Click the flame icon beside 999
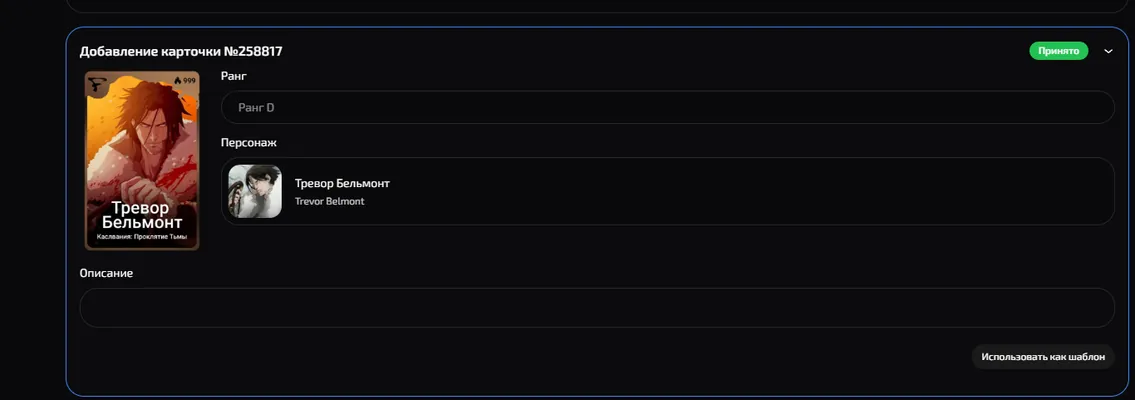 coord(177,80)
